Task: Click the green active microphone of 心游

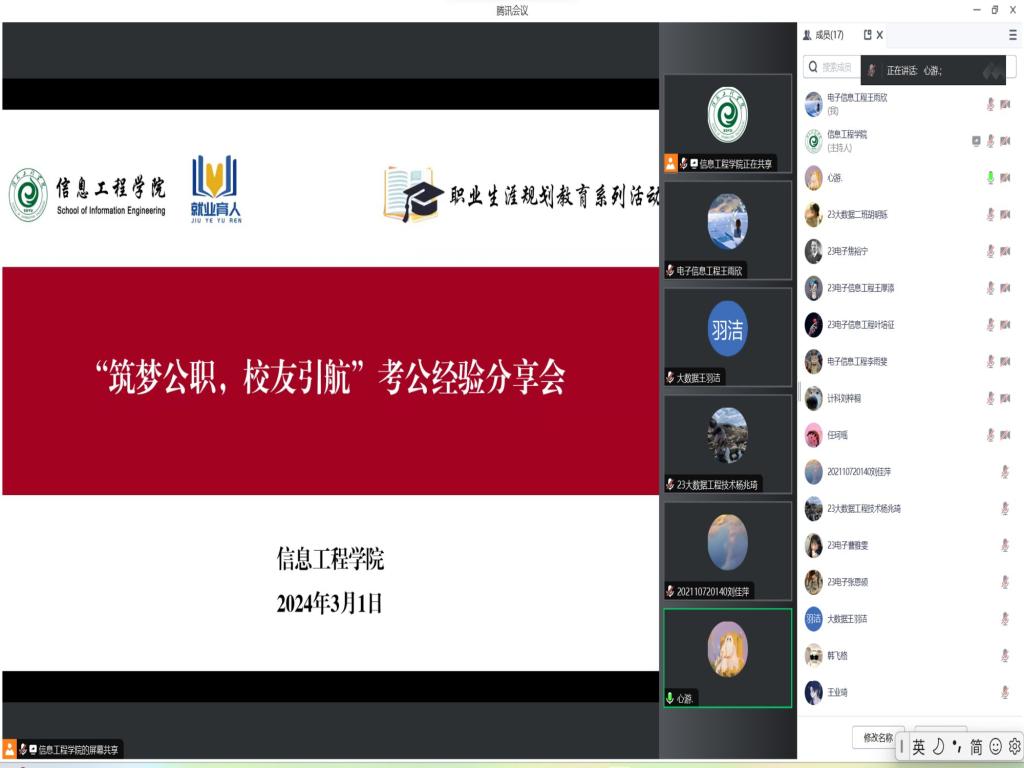Action: pyautogui.click(x=990, y=178)
